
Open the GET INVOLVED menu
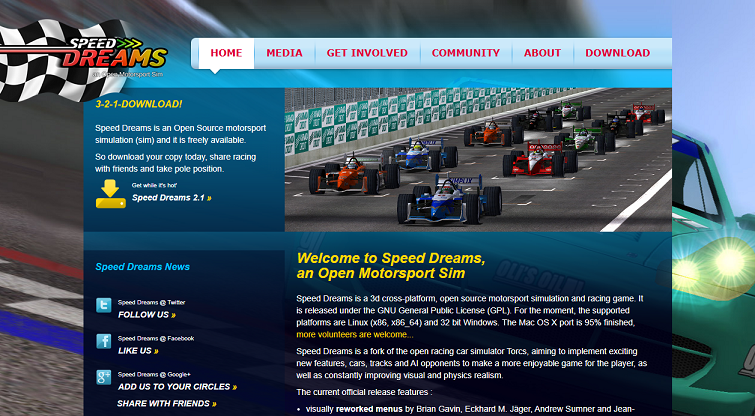click(367, 53)
